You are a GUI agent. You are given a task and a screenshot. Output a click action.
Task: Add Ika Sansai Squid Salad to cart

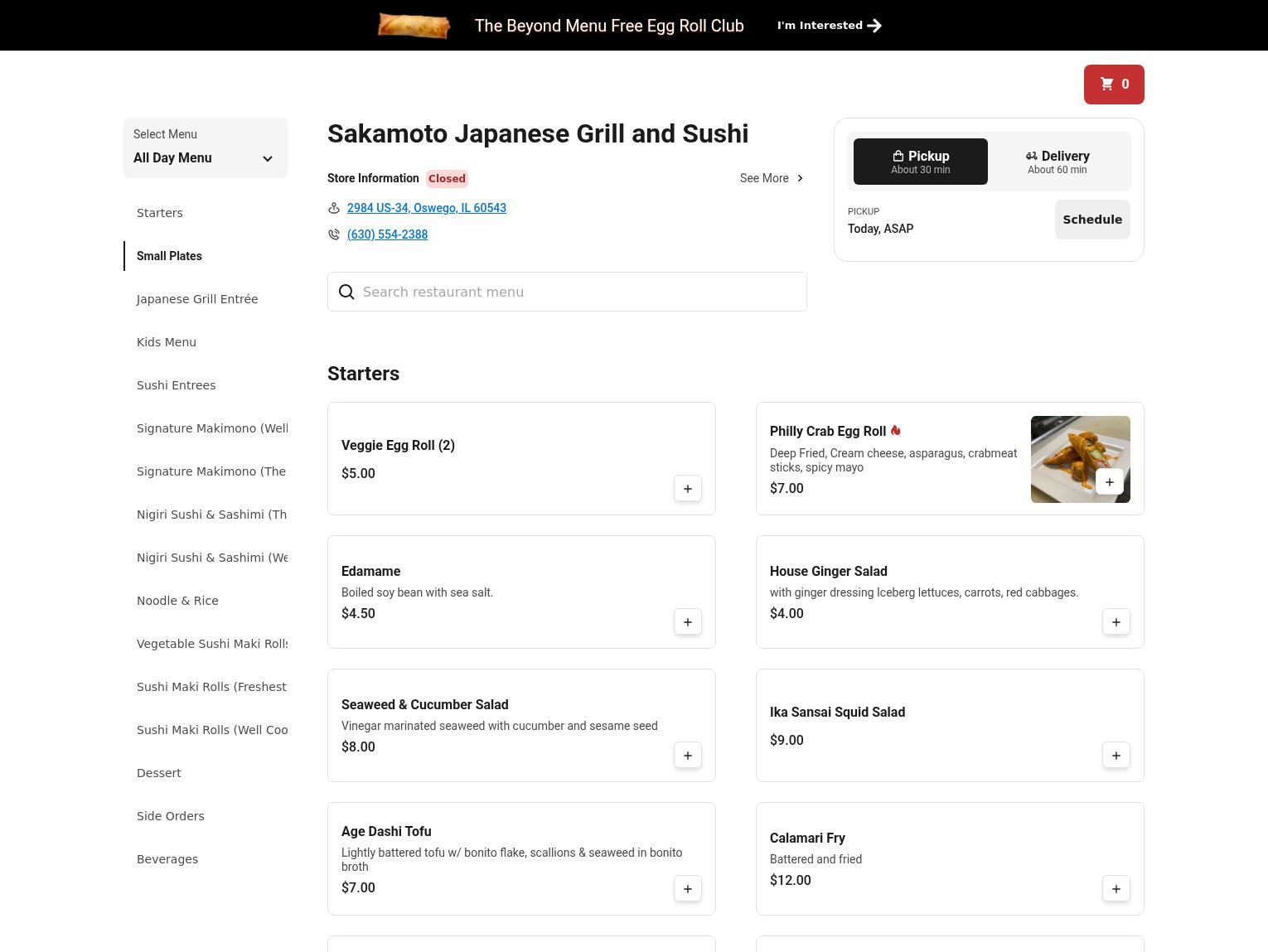tap(1116, 756)
